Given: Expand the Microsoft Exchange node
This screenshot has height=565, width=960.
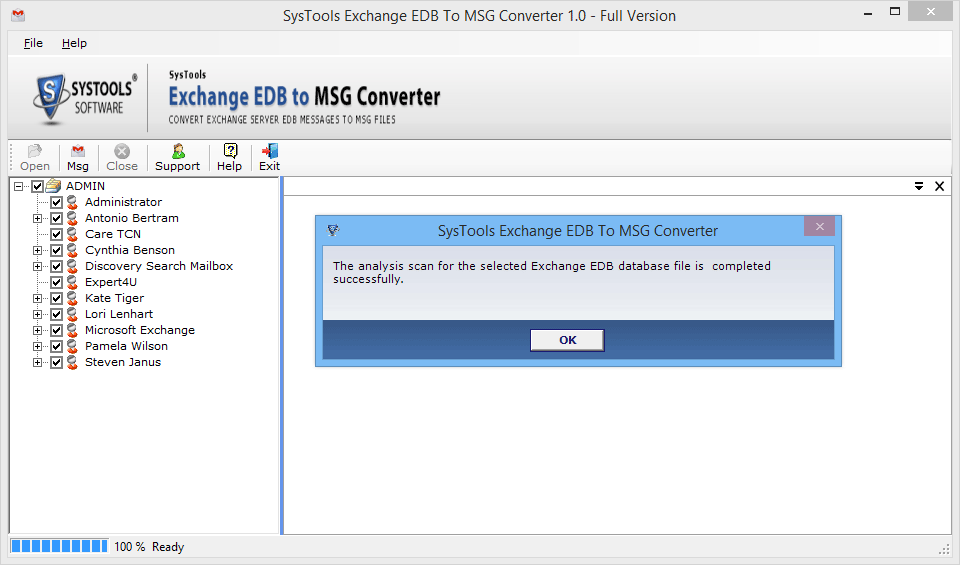Looking at the screenshot, I should 37,331.
